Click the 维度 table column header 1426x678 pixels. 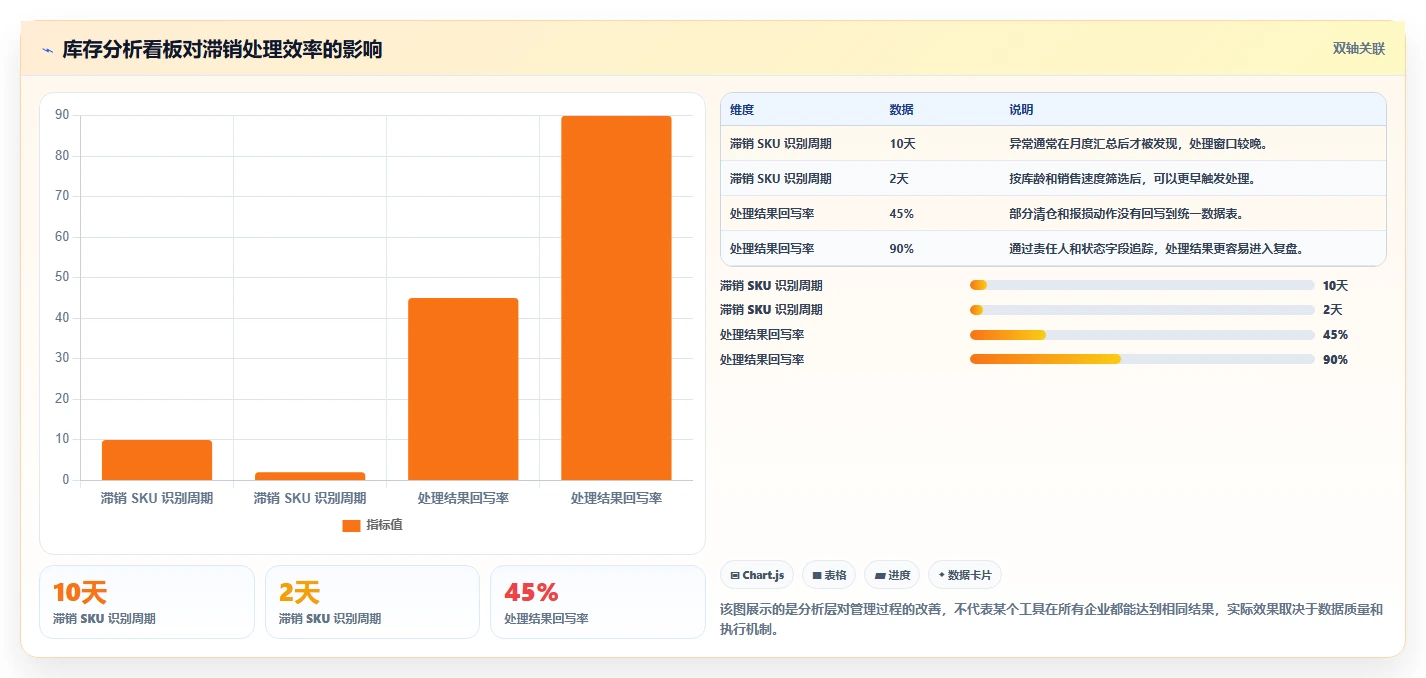click(x=742, y=110)
